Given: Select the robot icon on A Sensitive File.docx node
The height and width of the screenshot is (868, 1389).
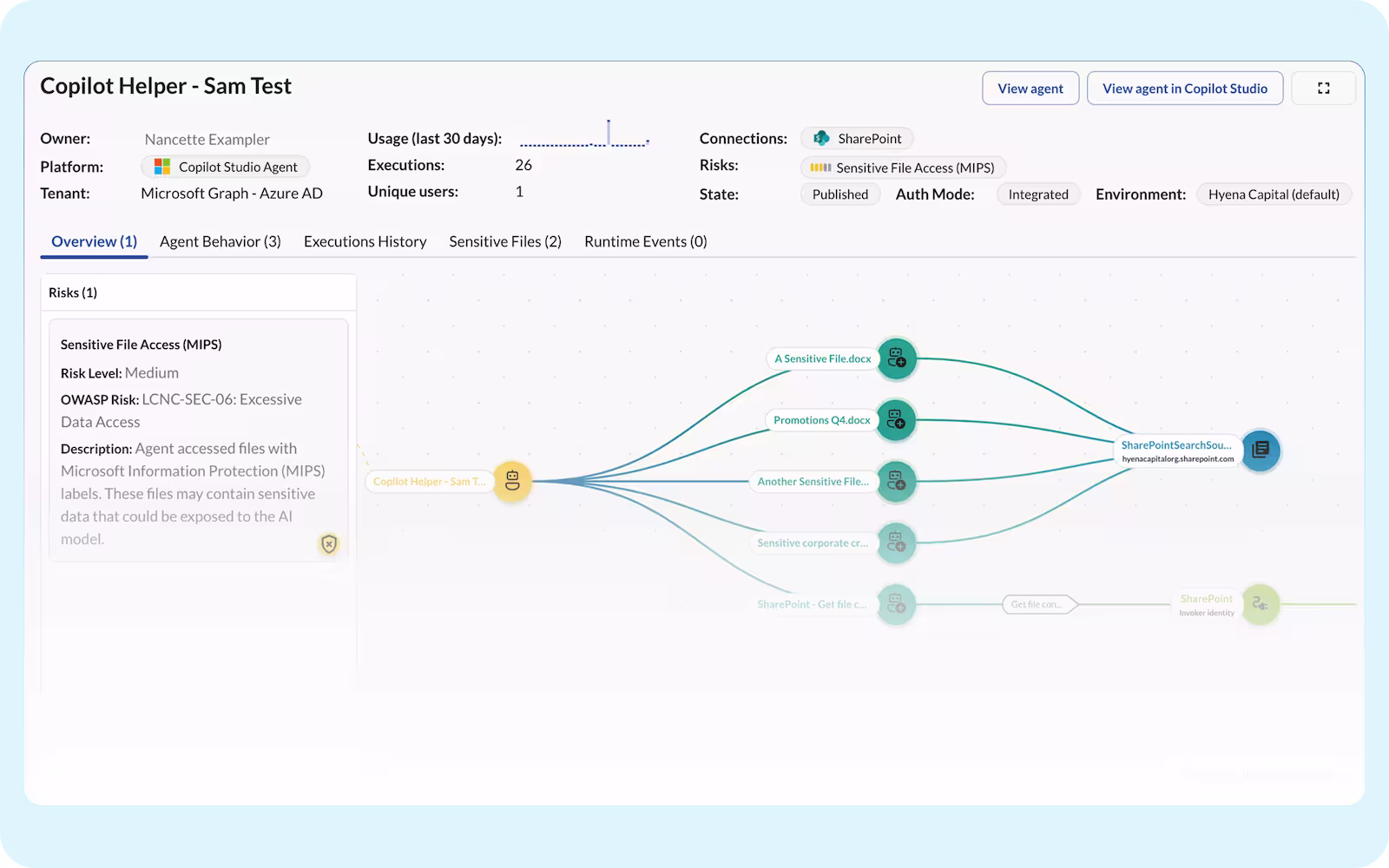Looking at the screenshot, I should click(895, 358).
